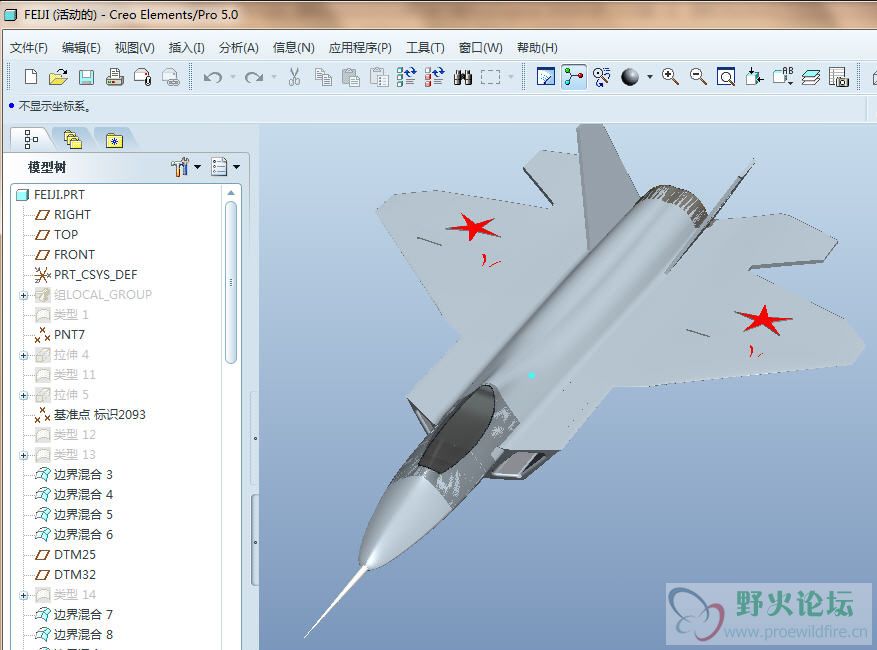877x650 pixels.
Task: Click the paste special icon
Action: [x=379, y=77]
